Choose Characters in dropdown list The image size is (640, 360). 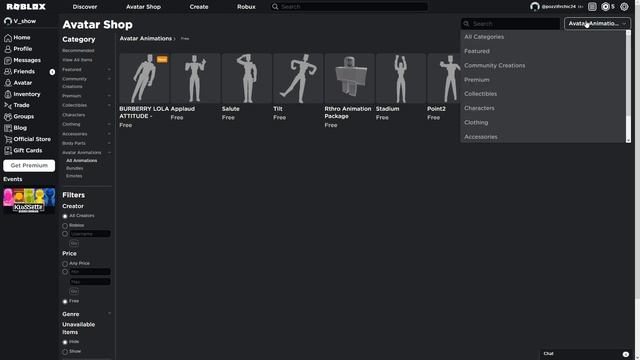point(542,108)
